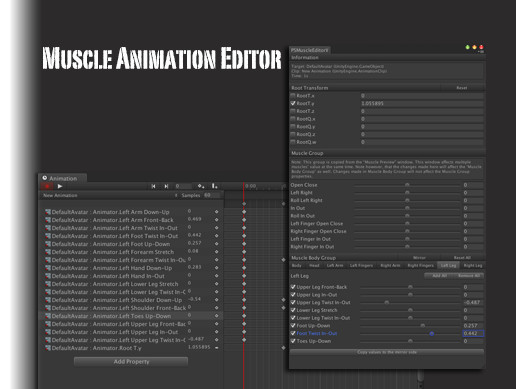516x389 pixels.
Task: Click the property icon for Animator.Root T.y
Action: pos(48,348)
